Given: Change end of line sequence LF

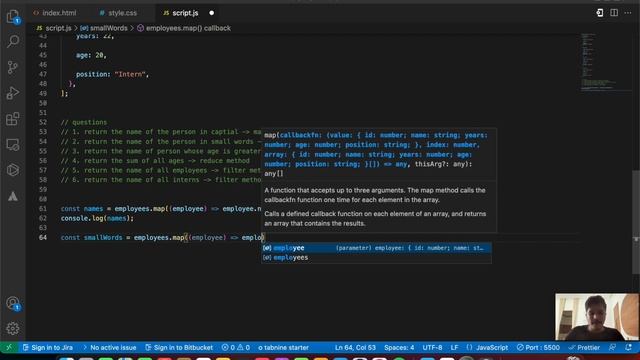Looking at the screenshot, I should tap(454, 348).
